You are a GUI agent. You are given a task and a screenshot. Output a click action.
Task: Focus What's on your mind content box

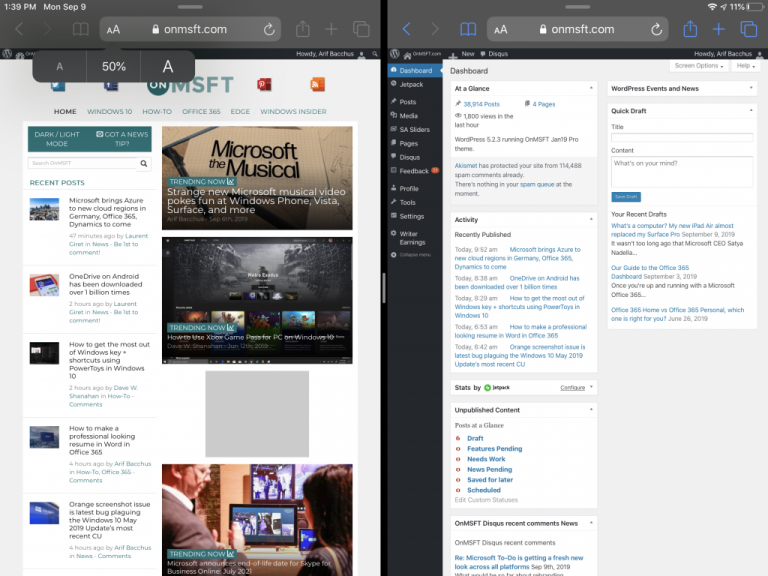click(682, 172)
